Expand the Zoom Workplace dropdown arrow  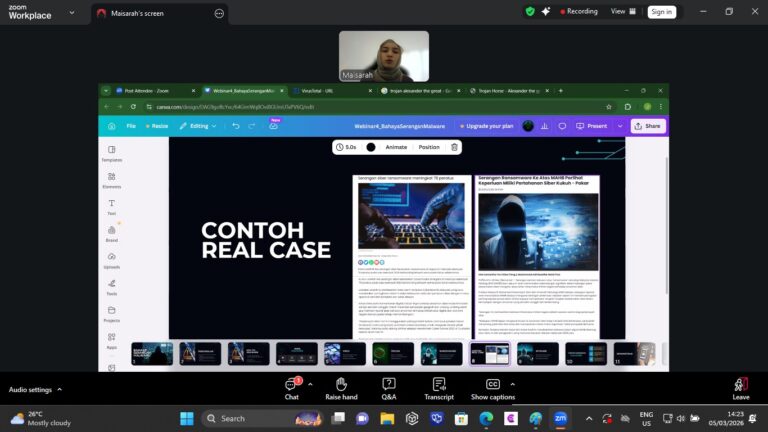(x=69, y=13)
